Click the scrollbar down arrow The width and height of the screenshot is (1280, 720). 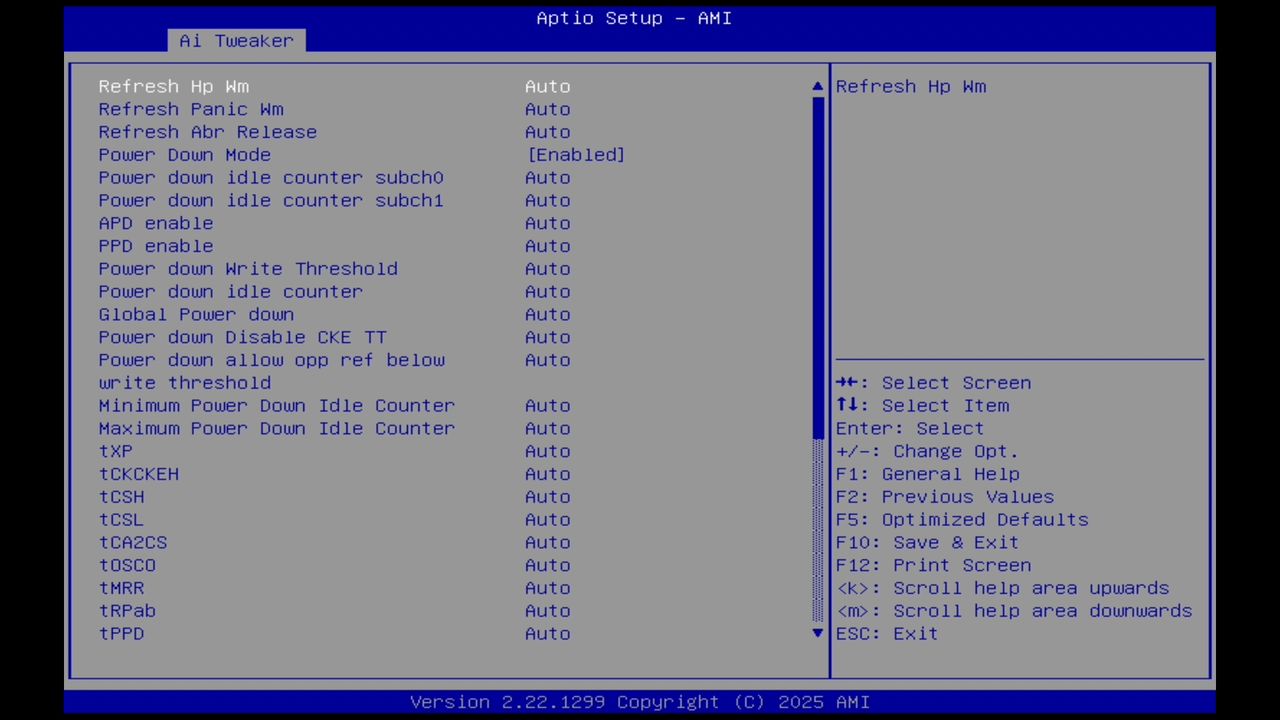pyautogui.click(x=816, y=633)
